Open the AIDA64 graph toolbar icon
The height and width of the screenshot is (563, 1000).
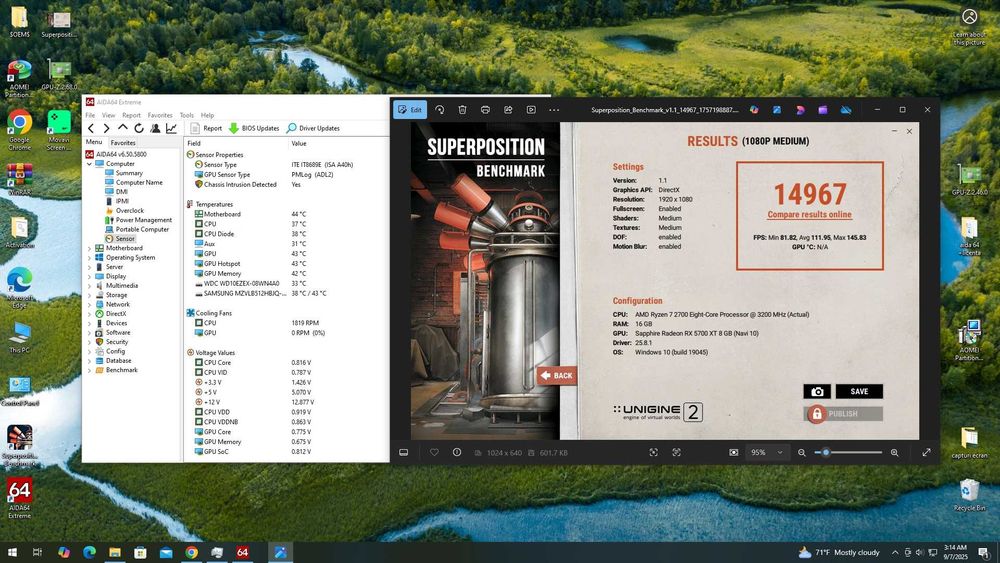click(172, 128)
